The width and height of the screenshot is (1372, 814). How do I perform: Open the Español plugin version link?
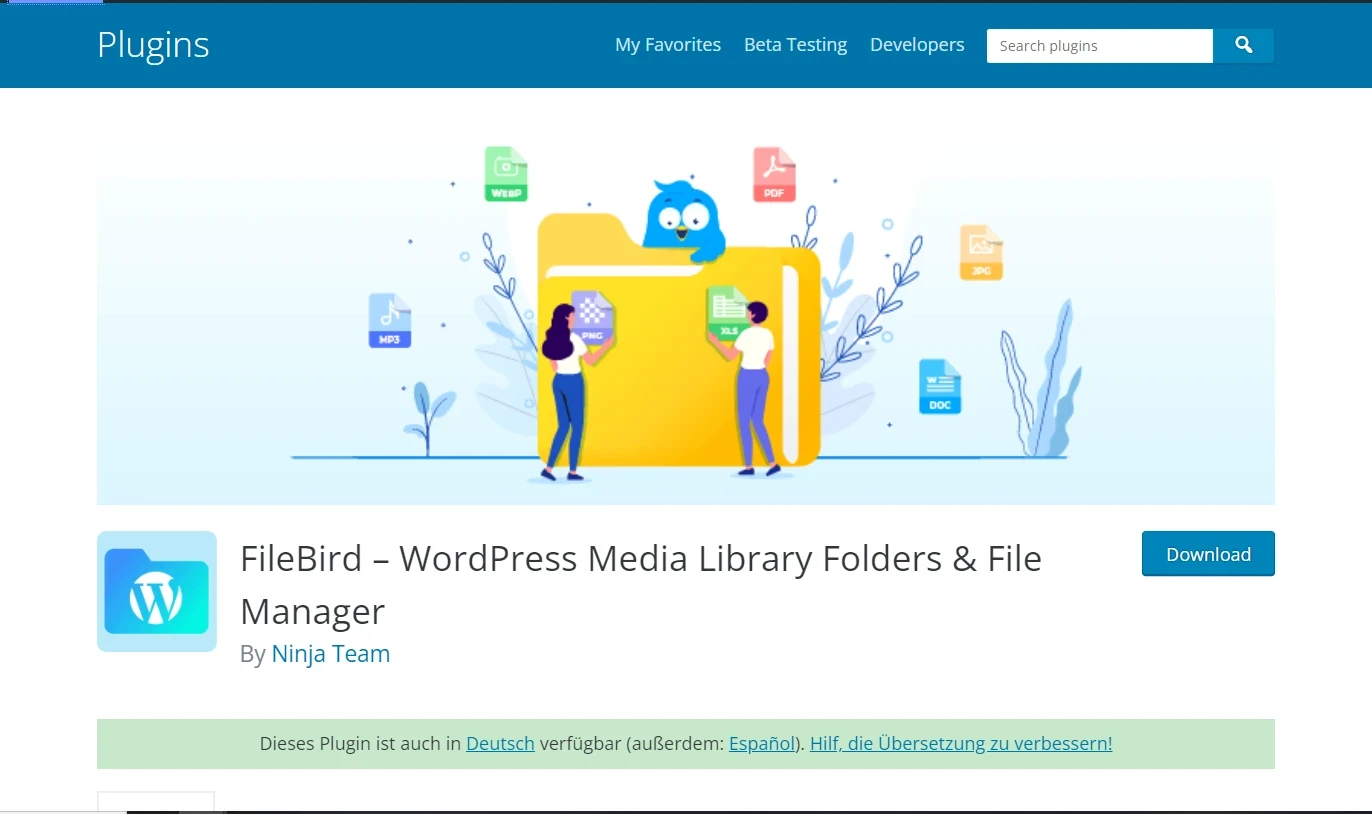coord(762,744)
